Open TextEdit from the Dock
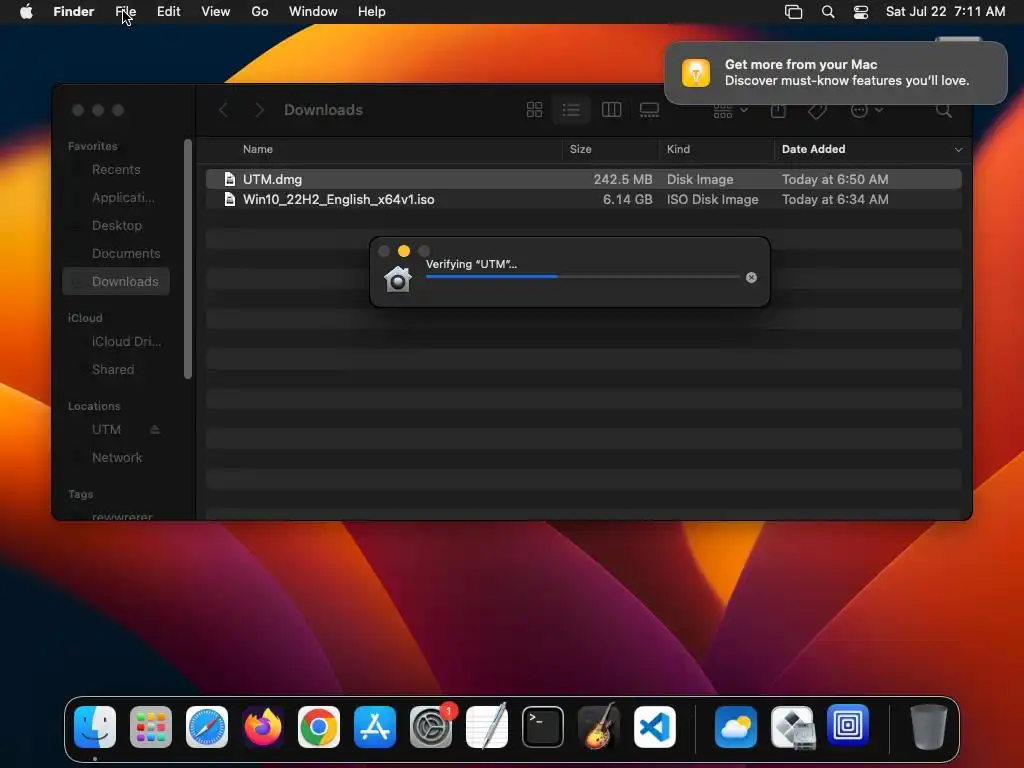 click(x=487, y=726)
